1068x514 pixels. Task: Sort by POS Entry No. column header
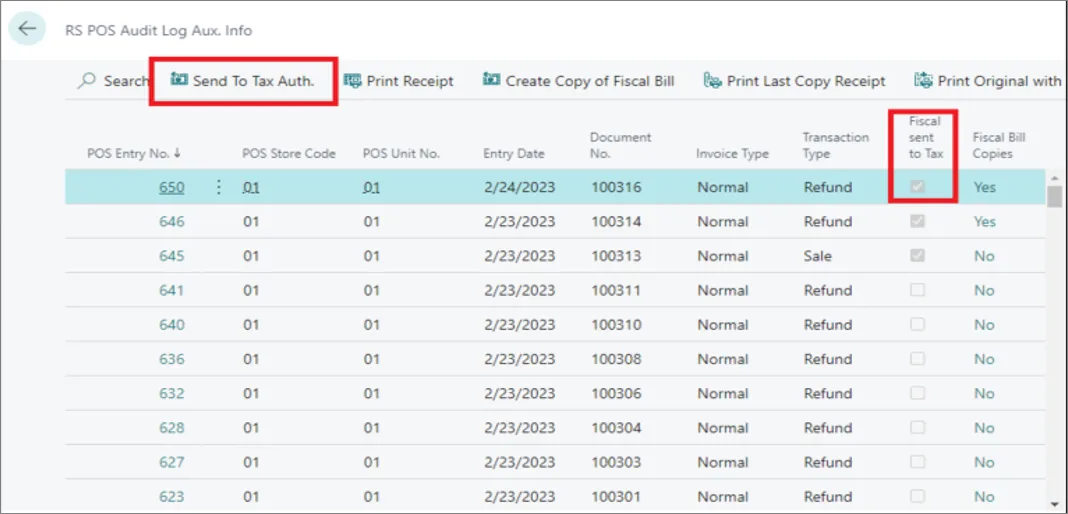tap(134, 154)
